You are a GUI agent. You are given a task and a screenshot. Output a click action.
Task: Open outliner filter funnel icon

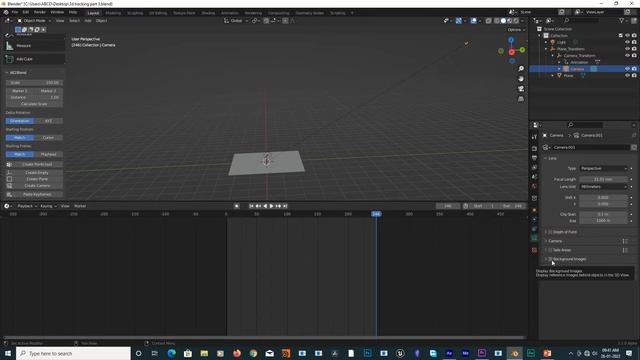tap(621, 20)
